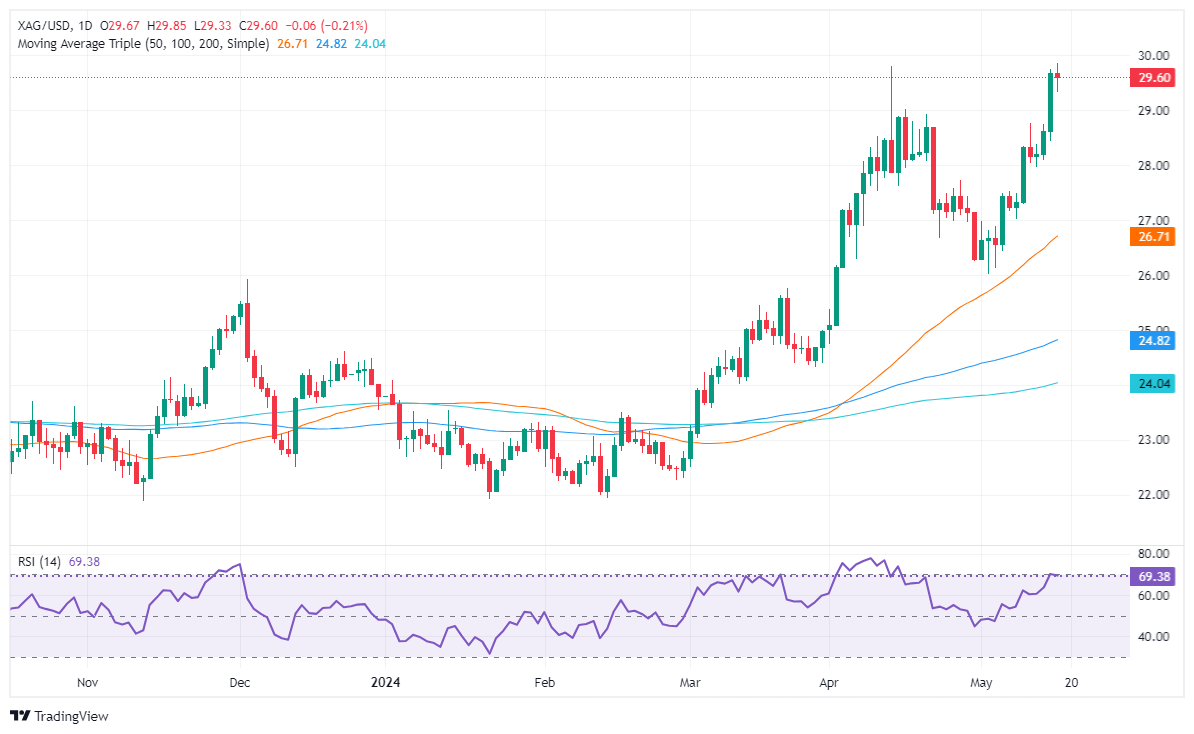Select the 1D interval in chart header
The height and width of the screenshot is (734, 1194).
coord(84,26)
